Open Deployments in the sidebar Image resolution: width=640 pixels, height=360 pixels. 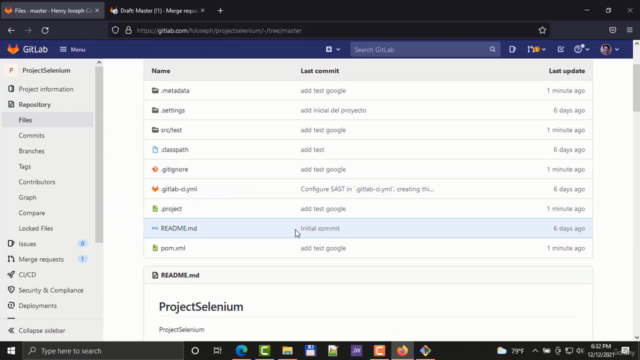click(37, 306)
